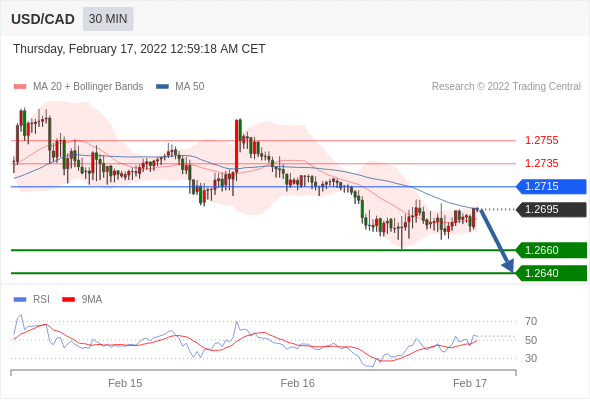Screen dimensions: 590x400
Task: Click the Feb 16 date axis label
Action: coord(298,383)
